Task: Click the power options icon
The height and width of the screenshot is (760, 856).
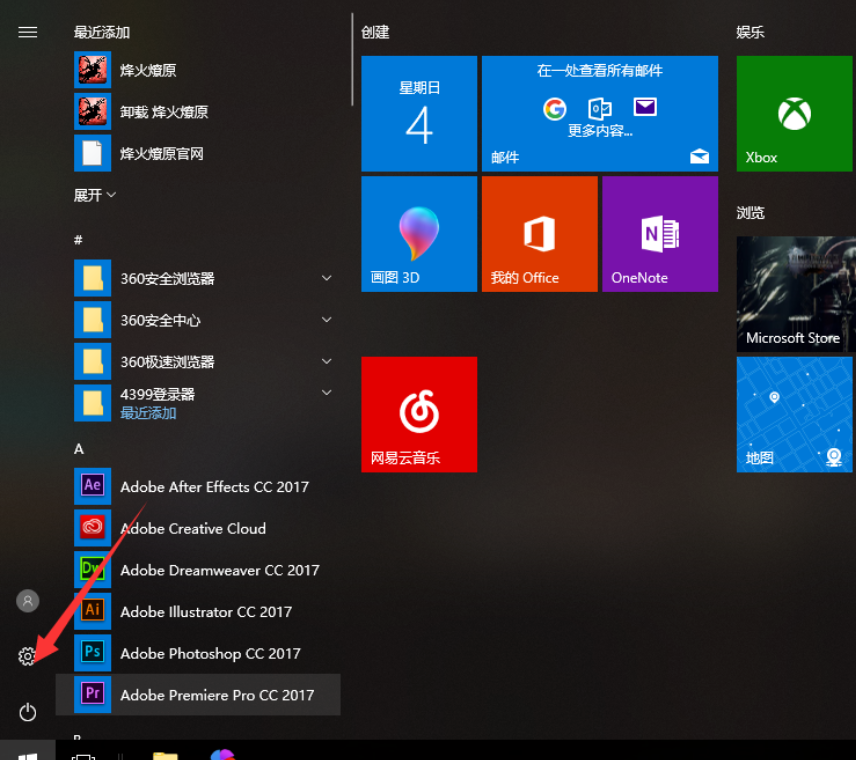Action: (27, 713)
